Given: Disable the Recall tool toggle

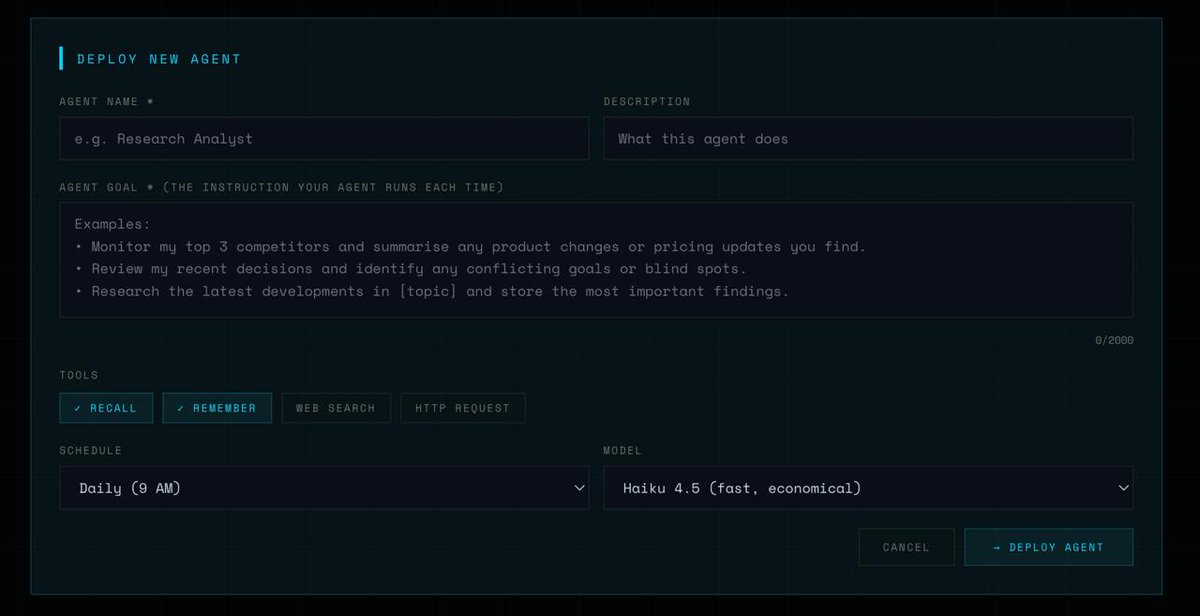Looking at the screenshot, I should tap(106, 408).
